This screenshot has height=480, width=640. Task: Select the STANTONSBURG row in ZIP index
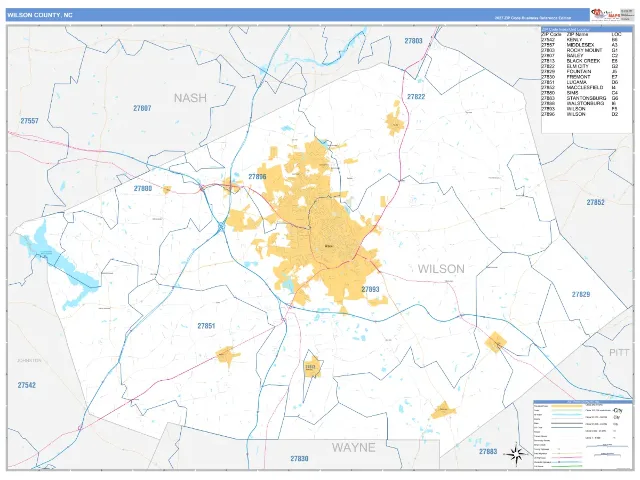(580, 98)
